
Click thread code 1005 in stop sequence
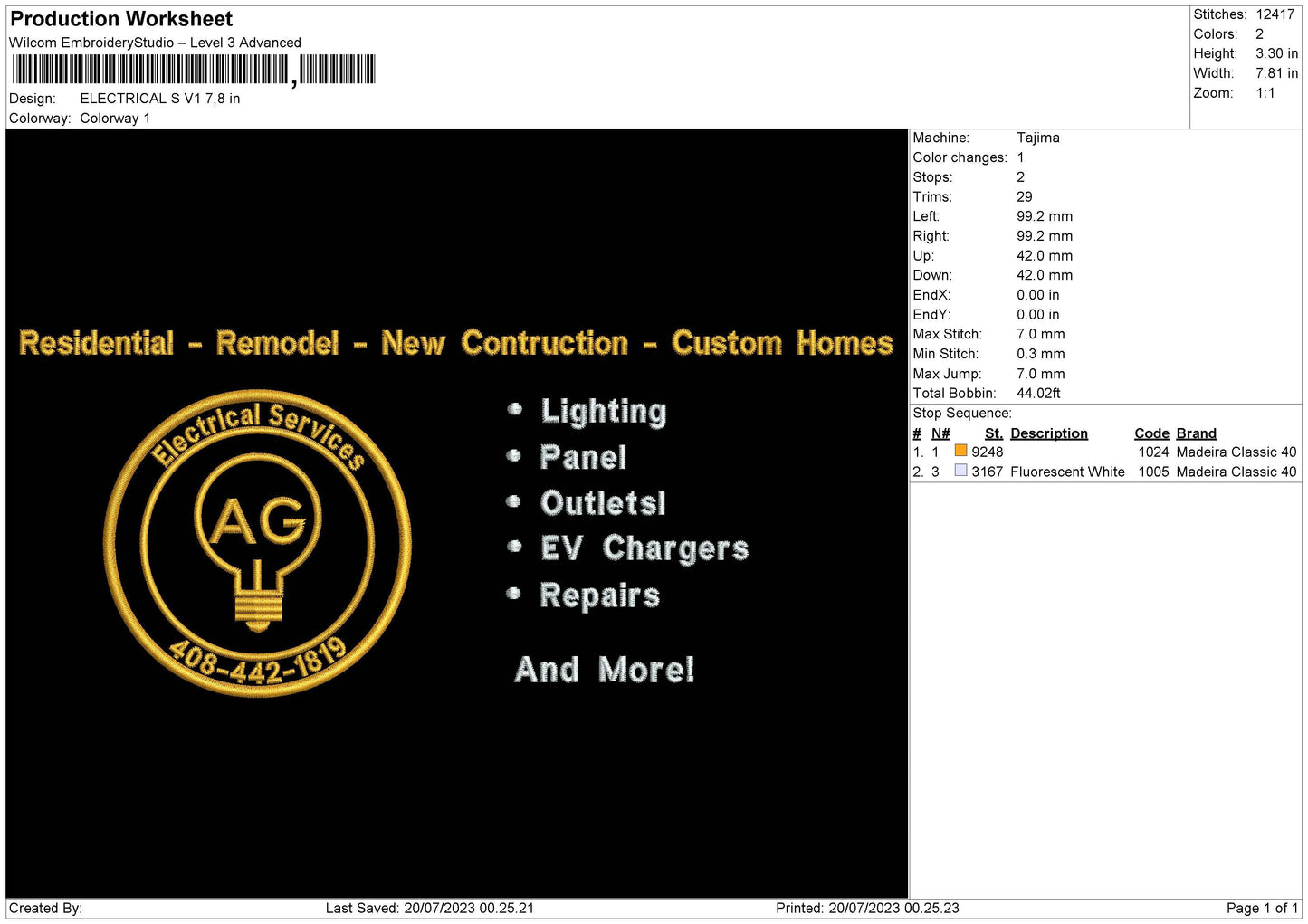tap(1153, 472)
